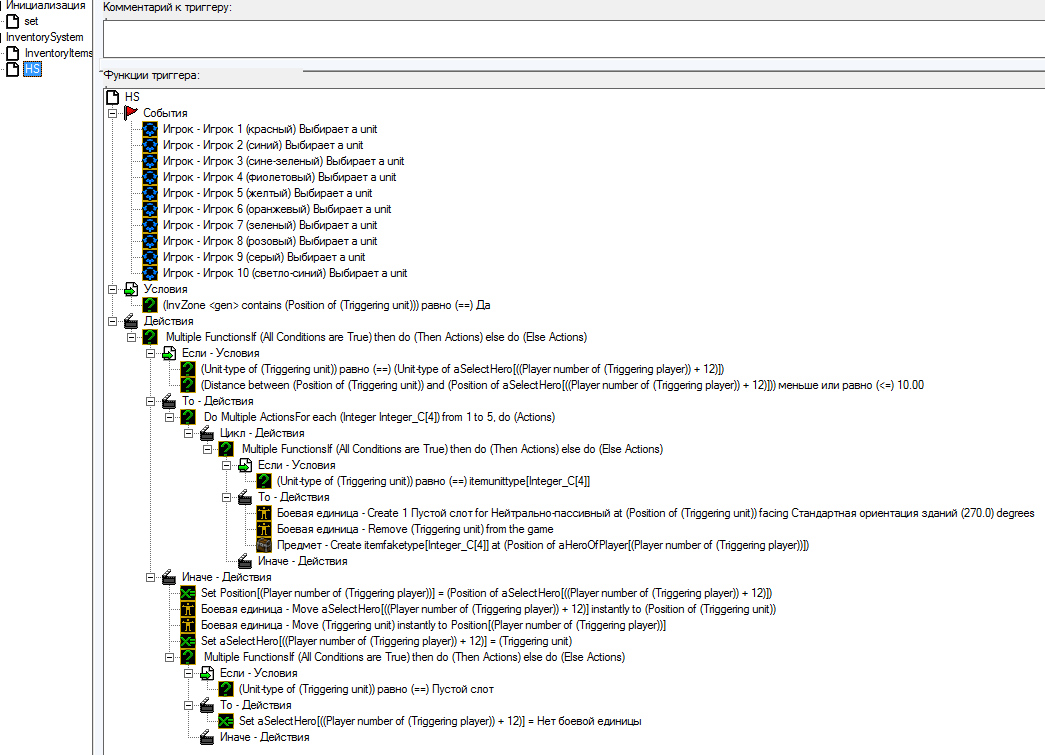Collapse the Цикл - Действия node
The width and height of the screenshot is (1045, 755).
pos(189,433)
